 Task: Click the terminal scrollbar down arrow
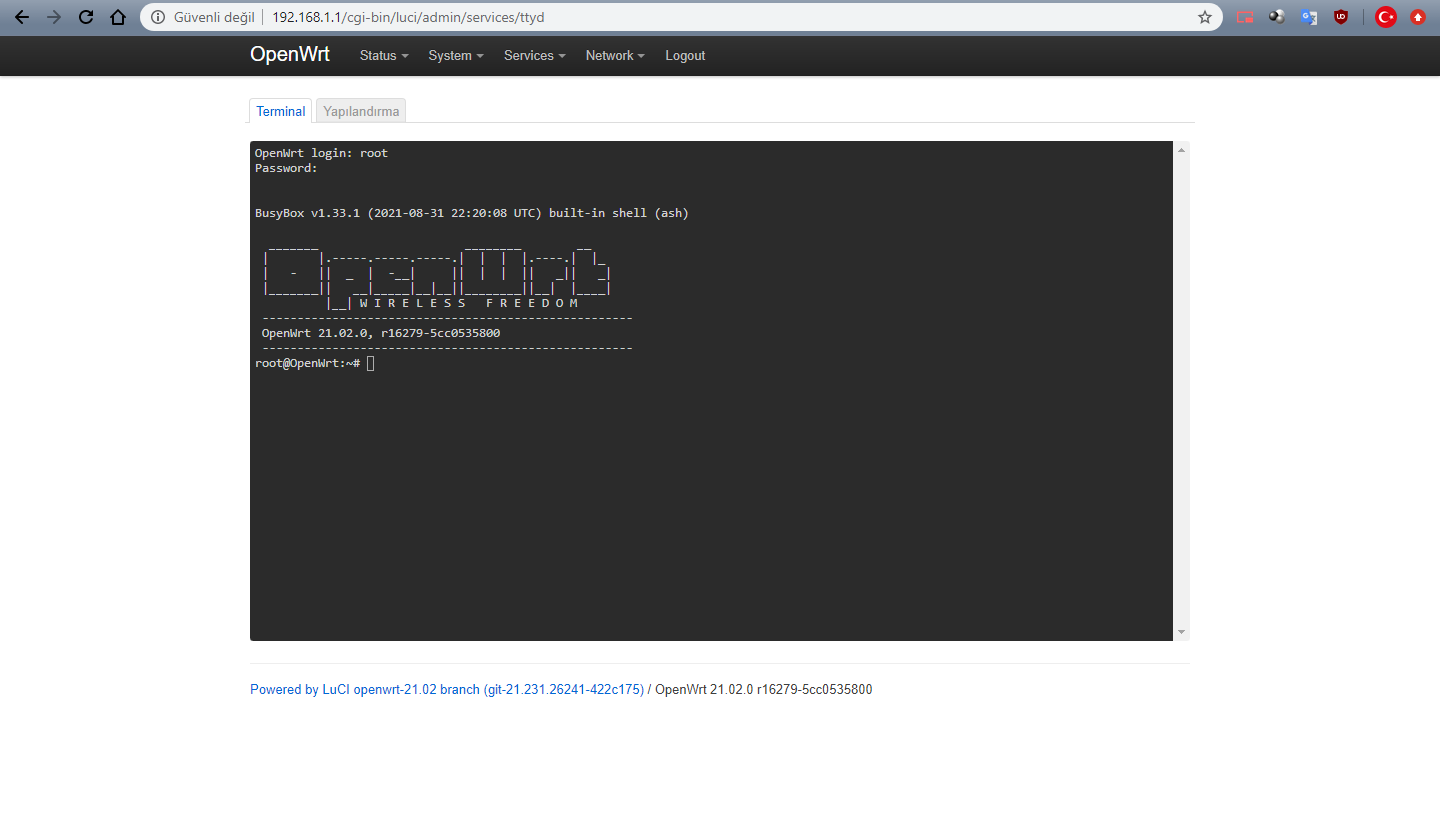[1181, 632]
